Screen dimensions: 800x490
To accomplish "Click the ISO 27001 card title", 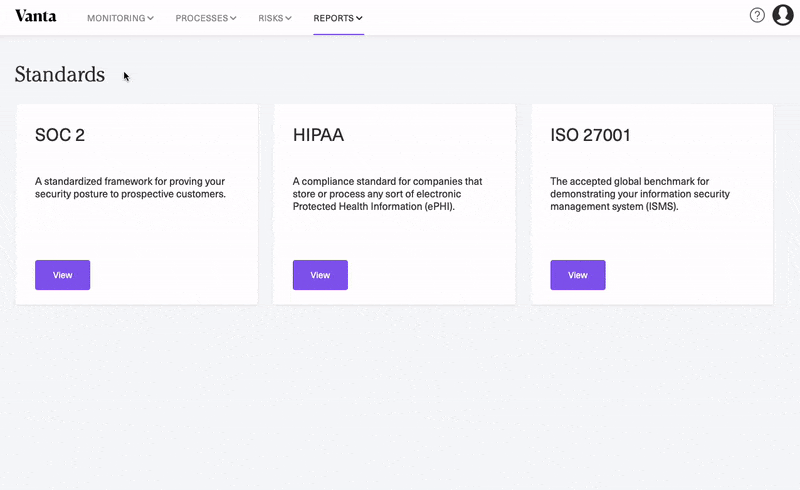I will pyautogui.click(x=590, y=135).
